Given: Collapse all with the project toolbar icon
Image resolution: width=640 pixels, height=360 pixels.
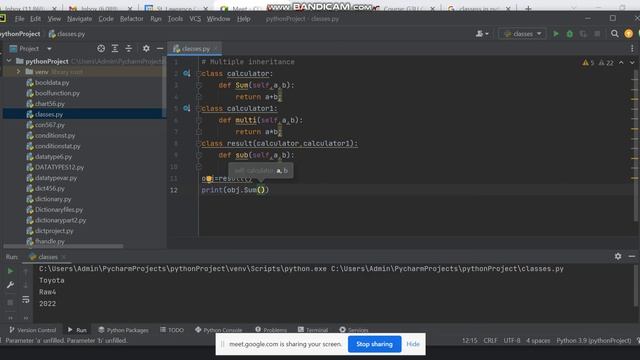Looking at the screenshot, I should click(129, 49).
